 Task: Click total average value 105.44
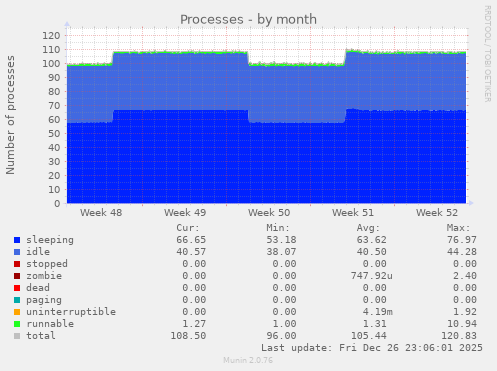(368, 336)
